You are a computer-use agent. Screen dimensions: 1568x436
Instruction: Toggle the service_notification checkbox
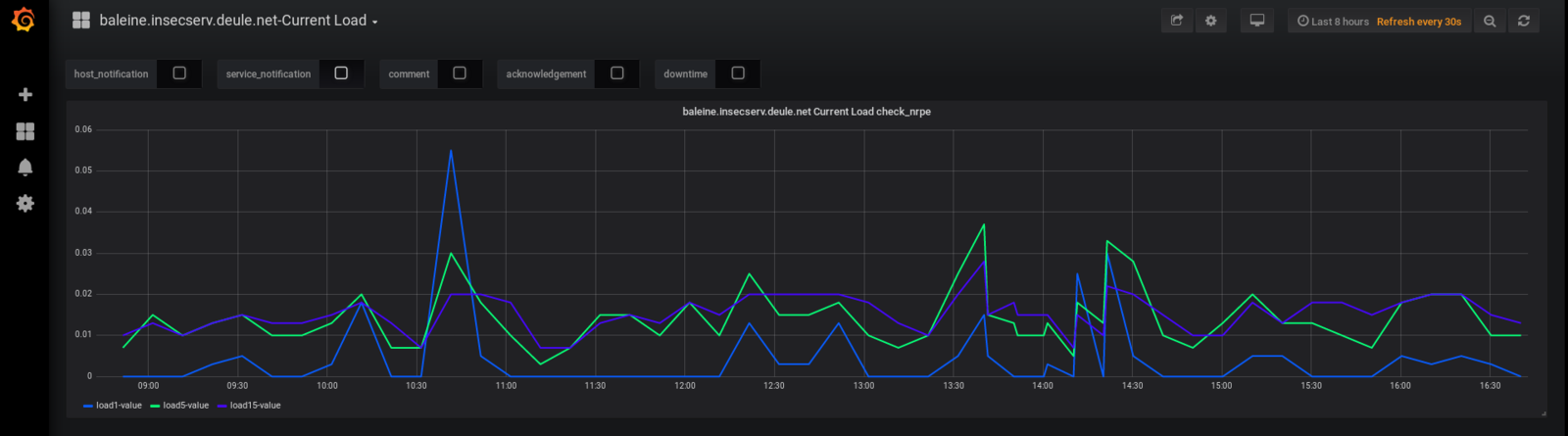[341, 73]
